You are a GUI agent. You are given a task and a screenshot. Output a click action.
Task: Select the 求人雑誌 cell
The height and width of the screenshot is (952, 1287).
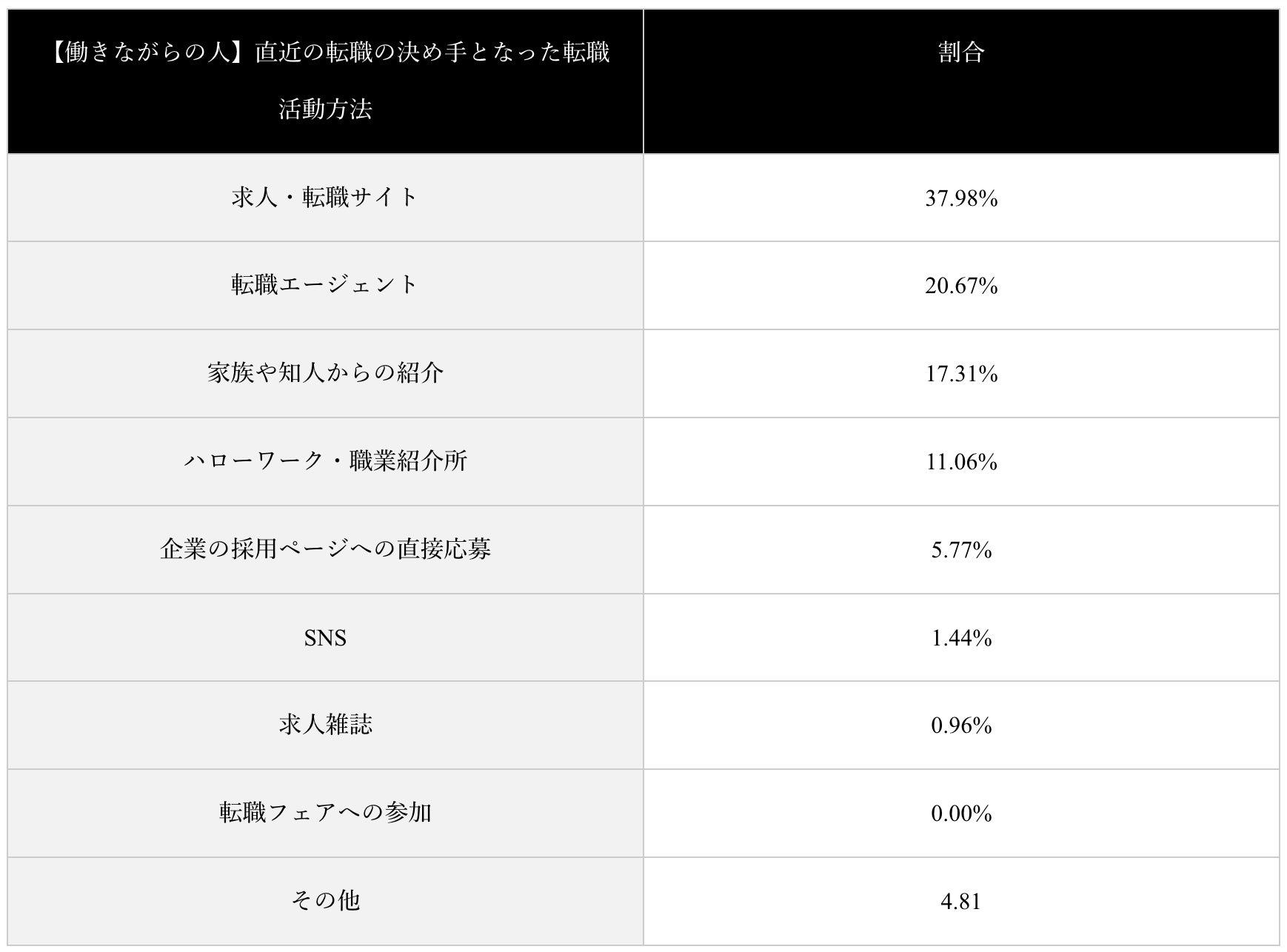coord(325,725)
